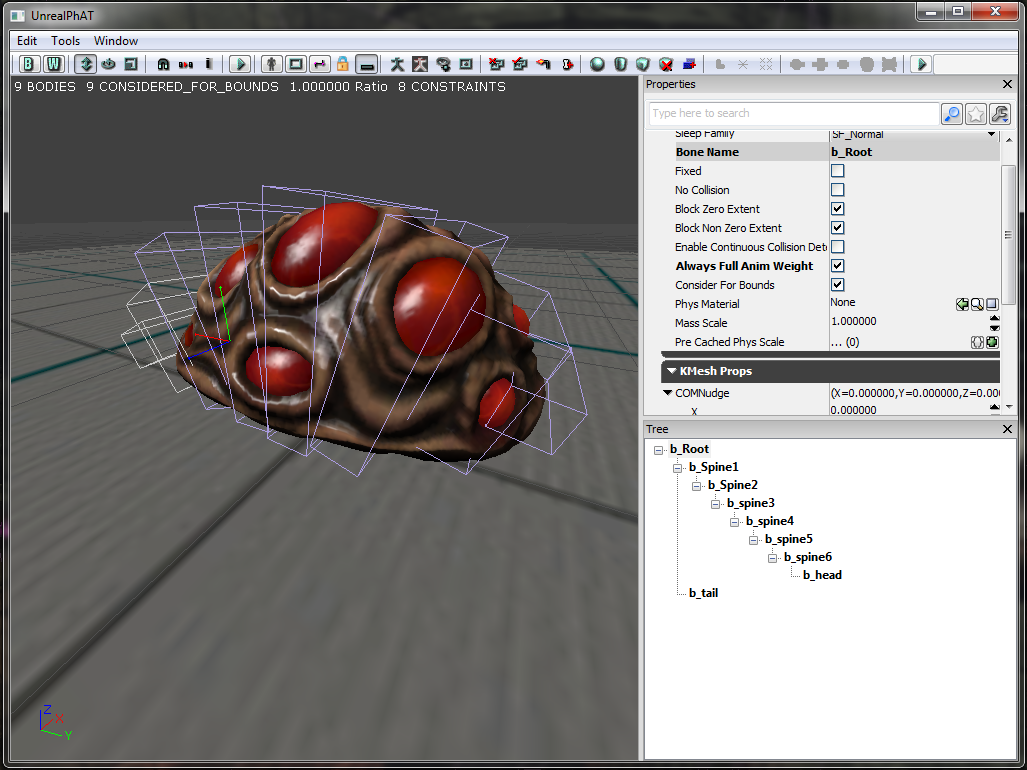Open the Sleep Family dropdown
The image size is (1027, 770).
click(x=992, y=134)
